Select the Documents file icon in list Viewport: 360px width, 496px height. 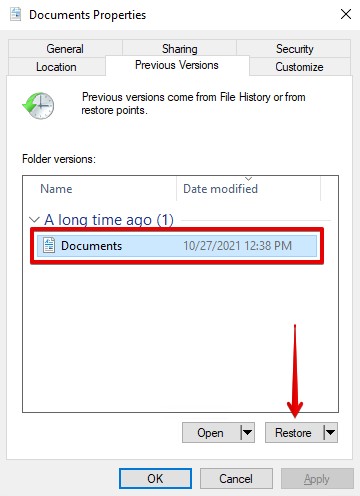pyautogui.click(x=49, y=246)
